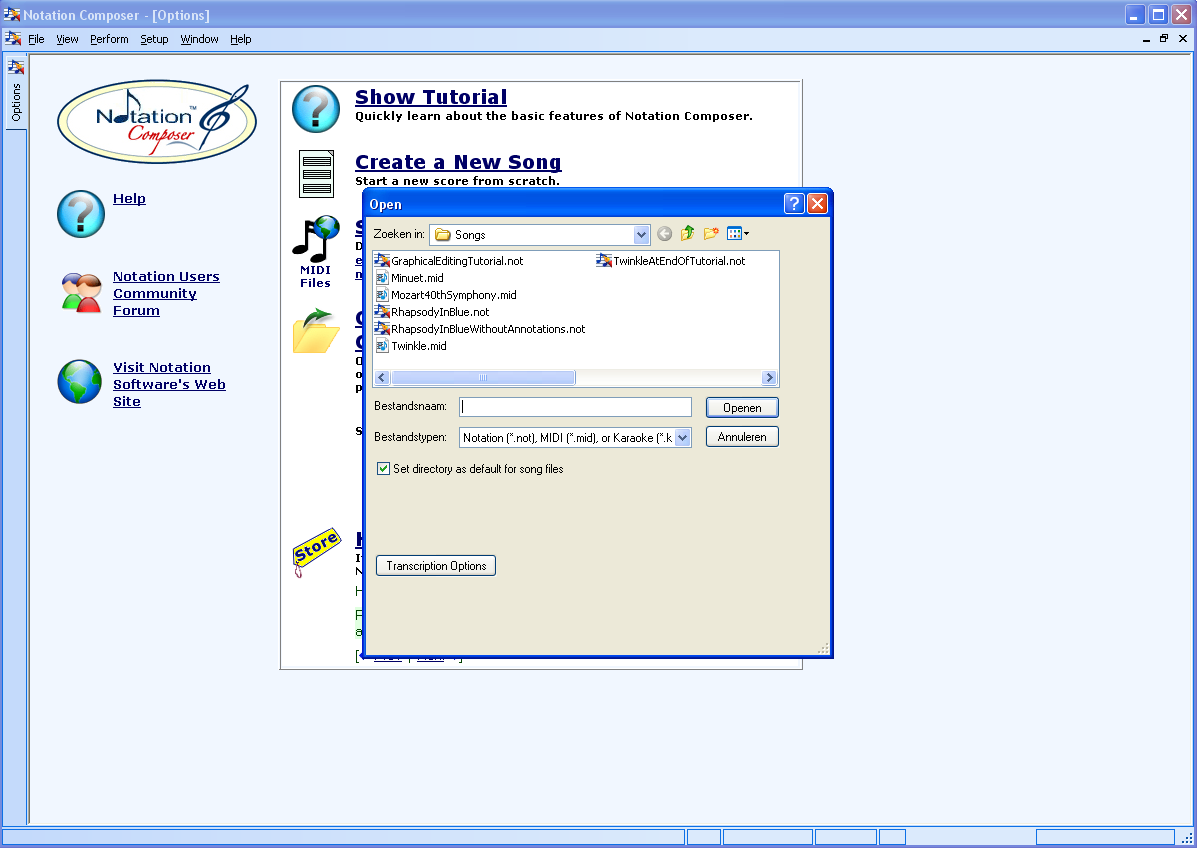Click the MIDI Files globe-note icon
1197x848 pixels.
click(315, 239)
